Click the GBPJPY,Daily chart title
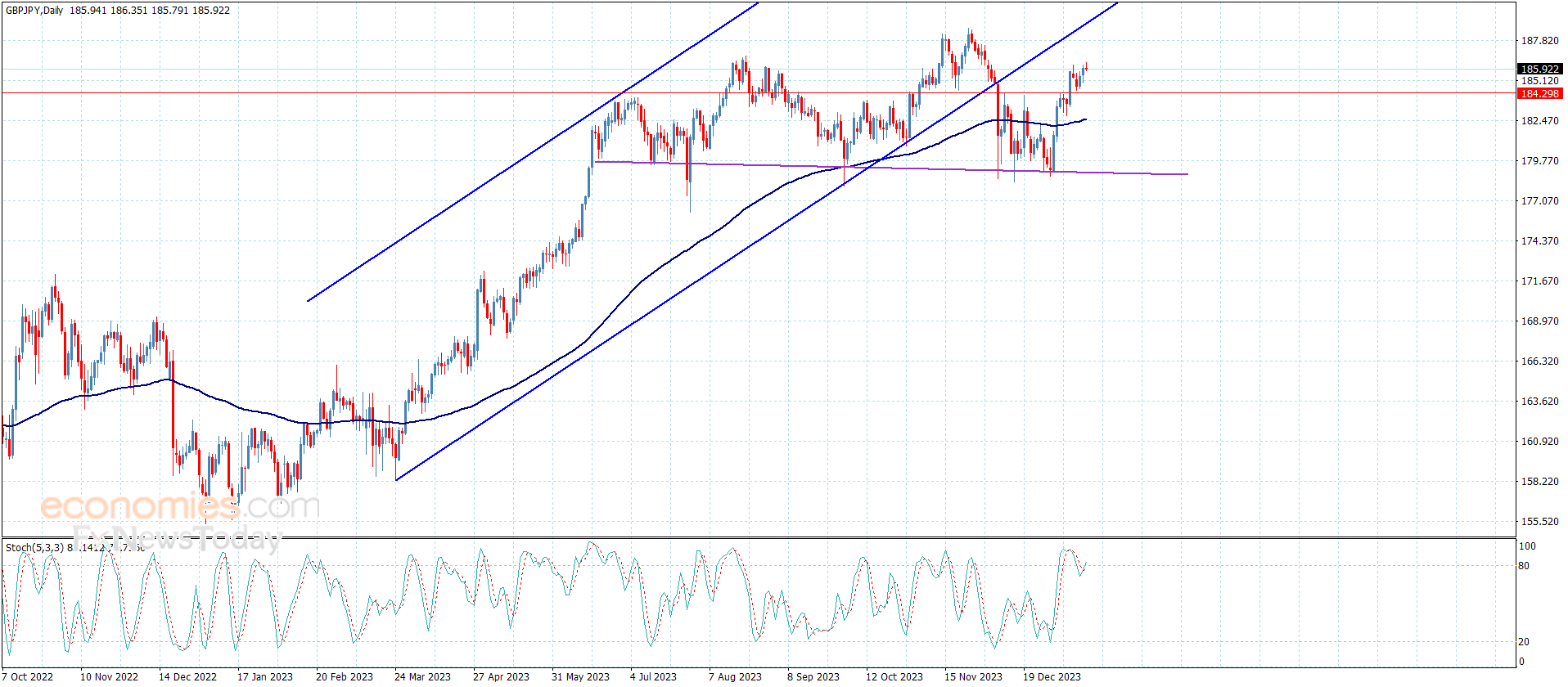The image size is (1568, 687). tap(35, 11)
